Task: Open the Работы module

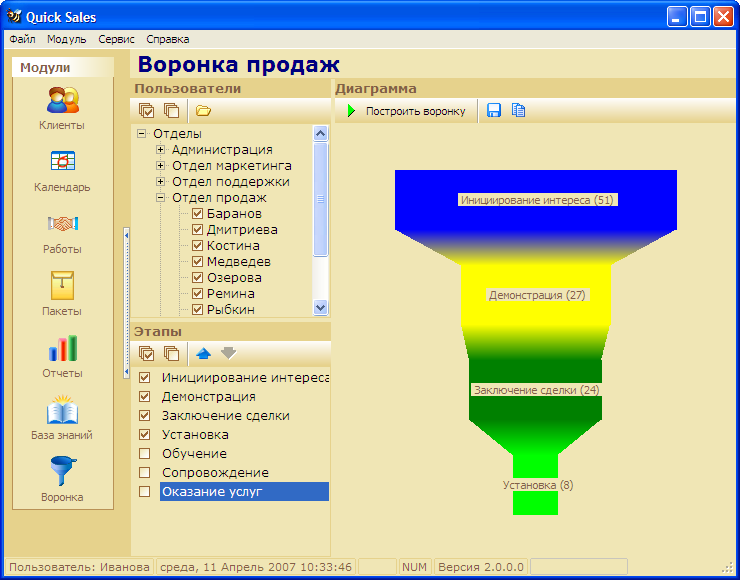Action: coord(62,234)
